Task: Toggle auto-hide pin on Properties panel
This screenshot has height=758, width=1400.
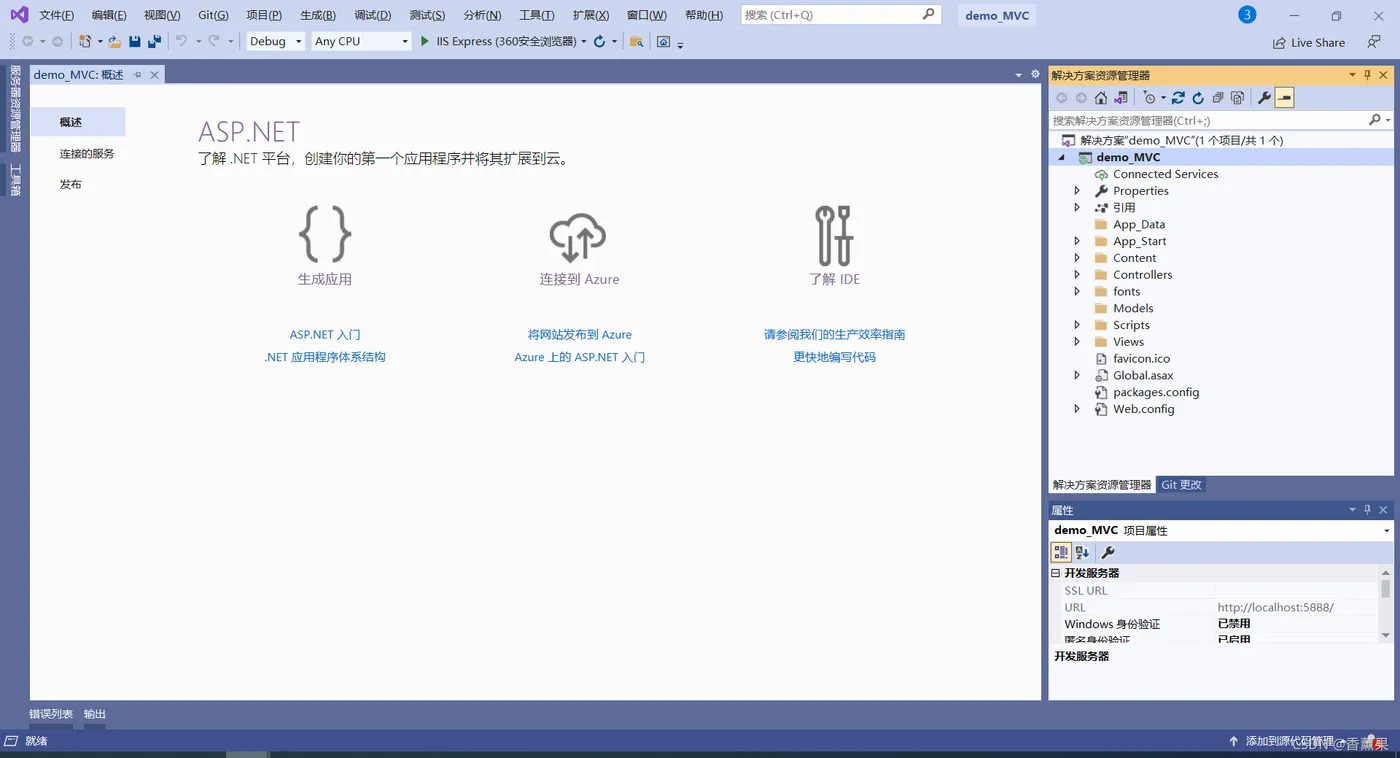Action: click(x=1368, y=510)
